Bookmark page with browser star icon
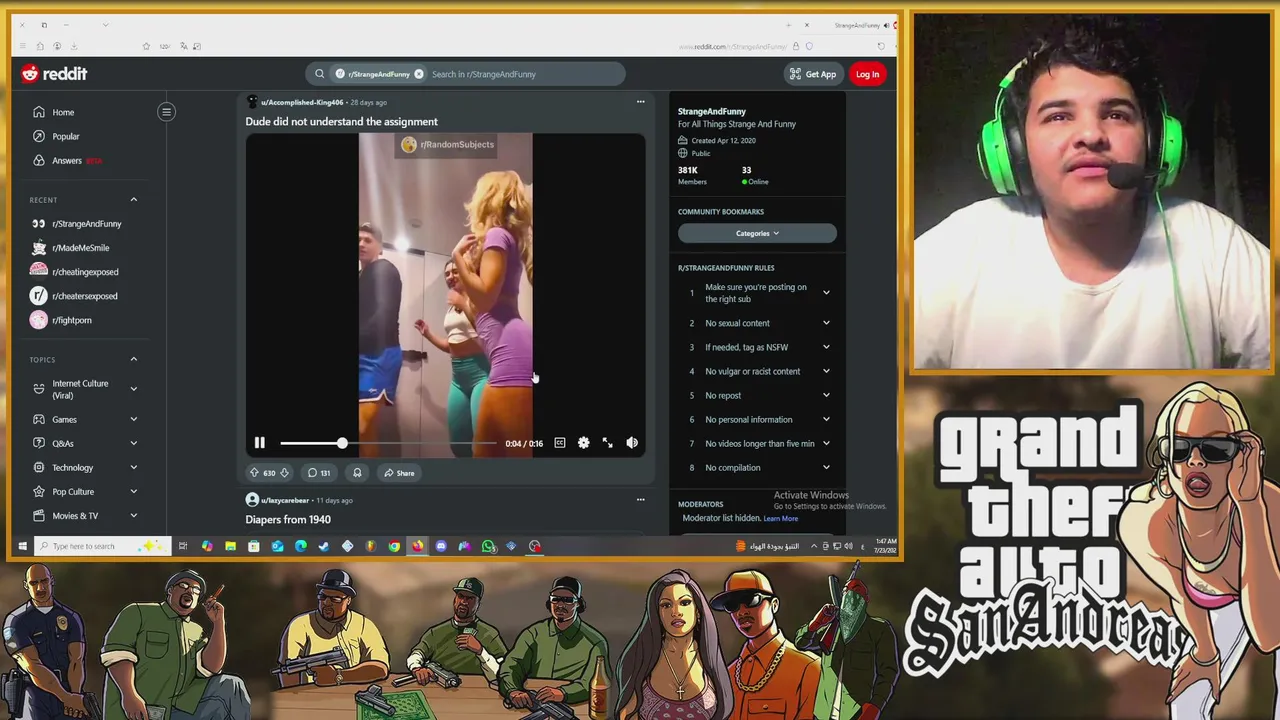The height and width of the screenshot is (720, 1280). coord(146,46)
